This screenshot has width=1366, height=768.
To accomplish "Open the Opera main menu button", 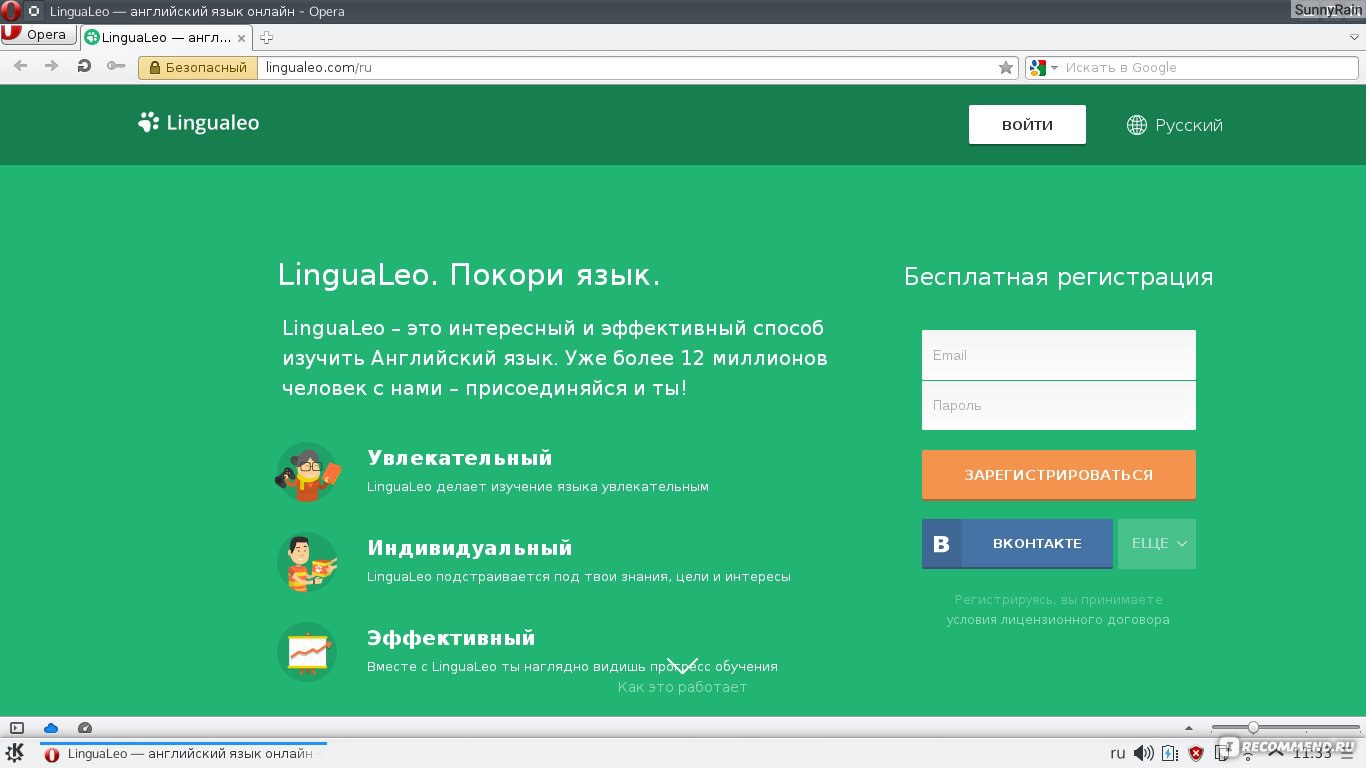I will click(x=39, y=35).
